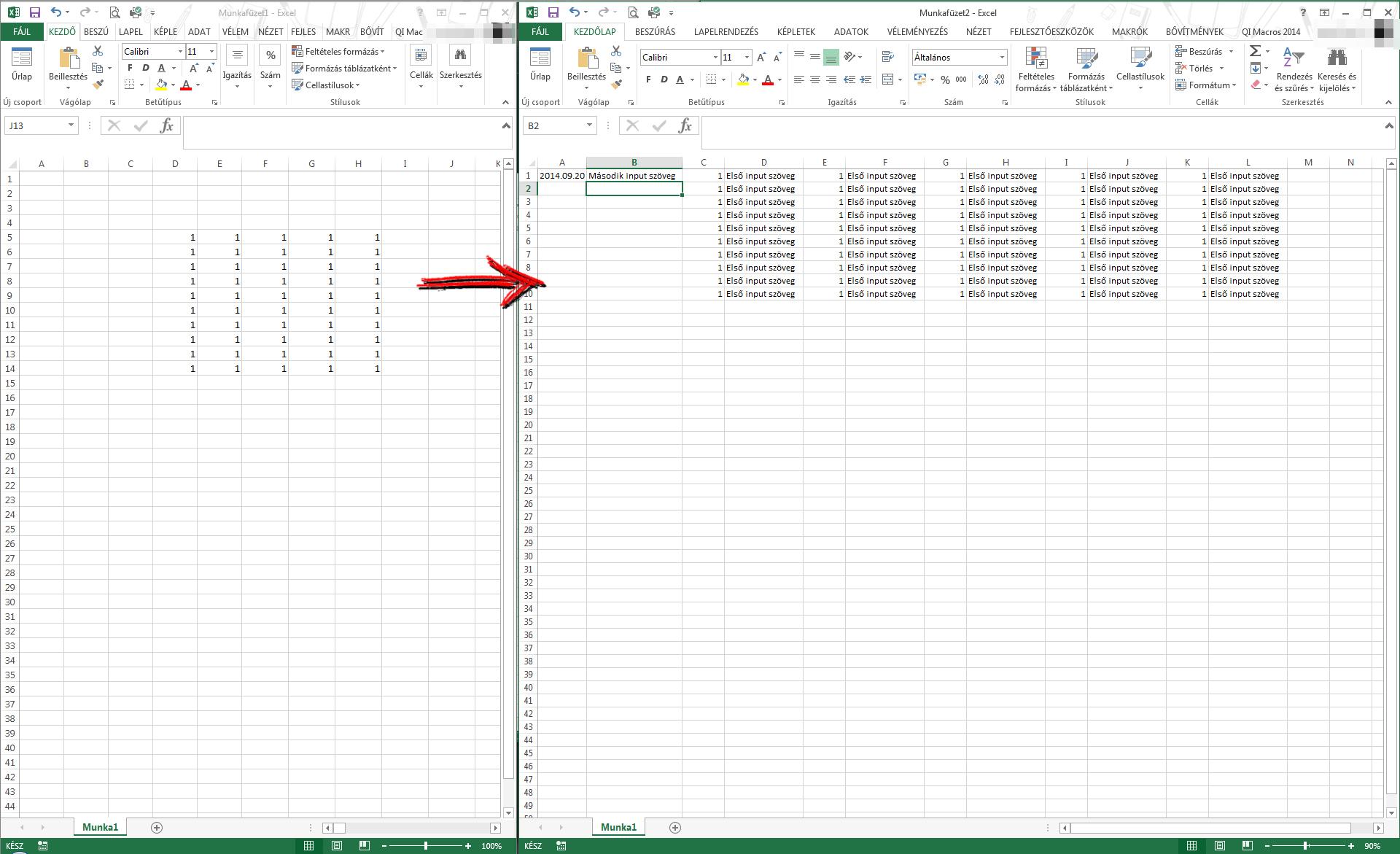Open Rendezés és szűrés in Munkafüzet2
The image size is (1400, 854).
click(x=1294, y=69)
